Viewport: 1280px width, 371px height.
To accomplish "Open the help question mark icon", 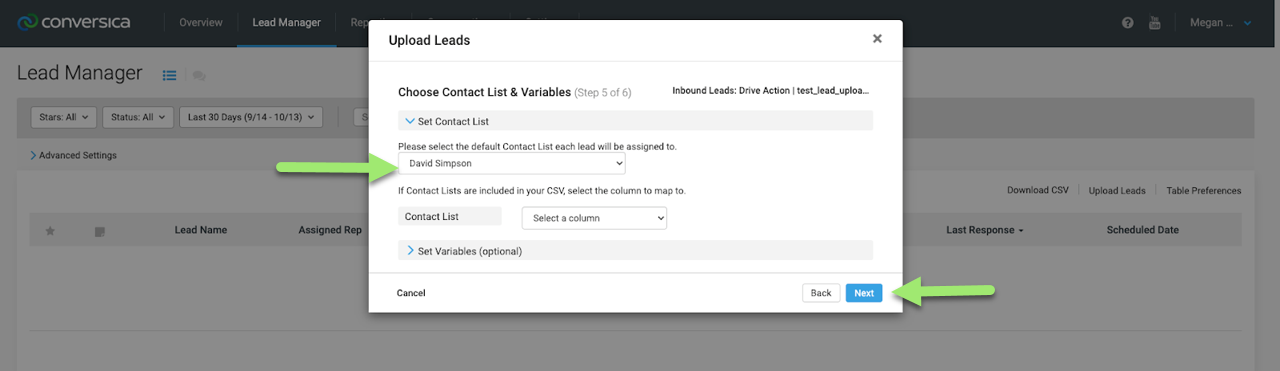I will point(1128,23).
